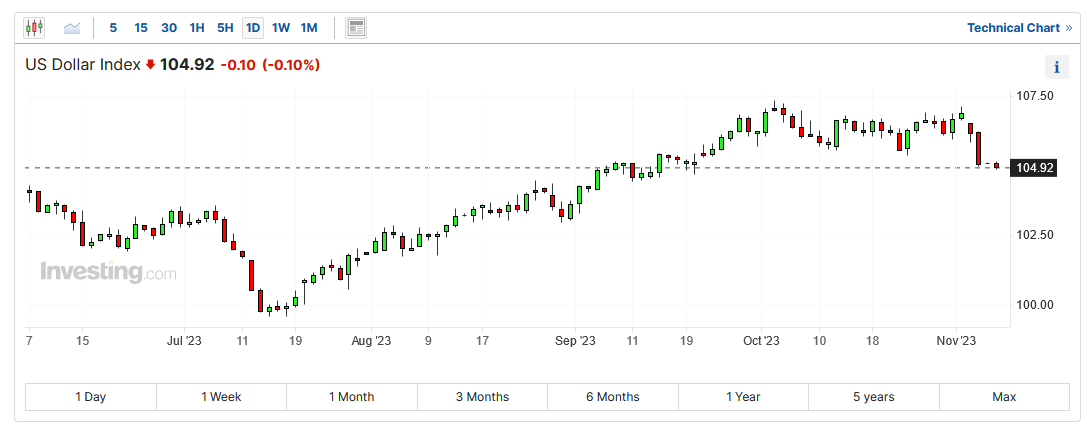Switch to 1H timeframe
This screenshot has width=1087, height=431.
tap(197, 28)
